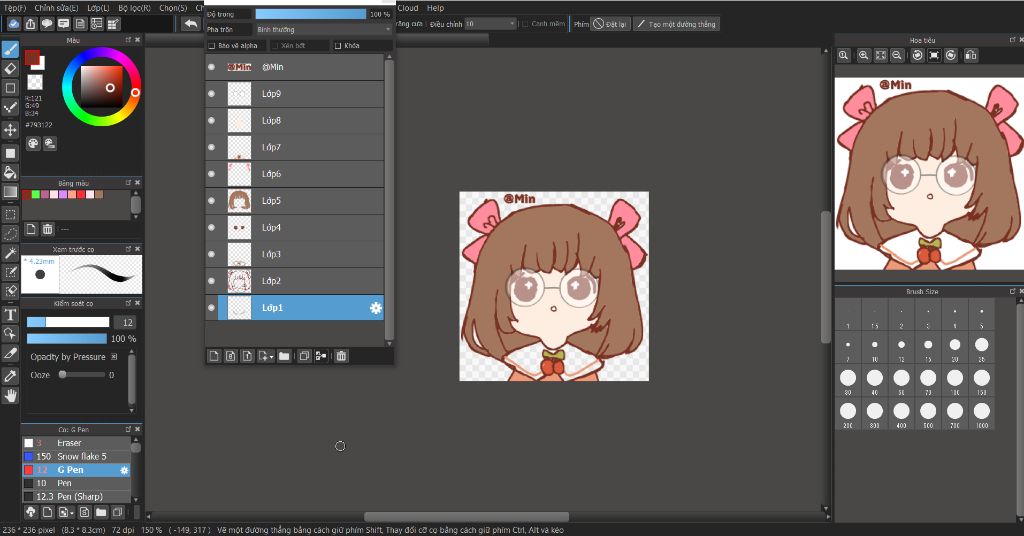Open the Tệp(F) menu
1024x536 pixels.
coord(15,8)
